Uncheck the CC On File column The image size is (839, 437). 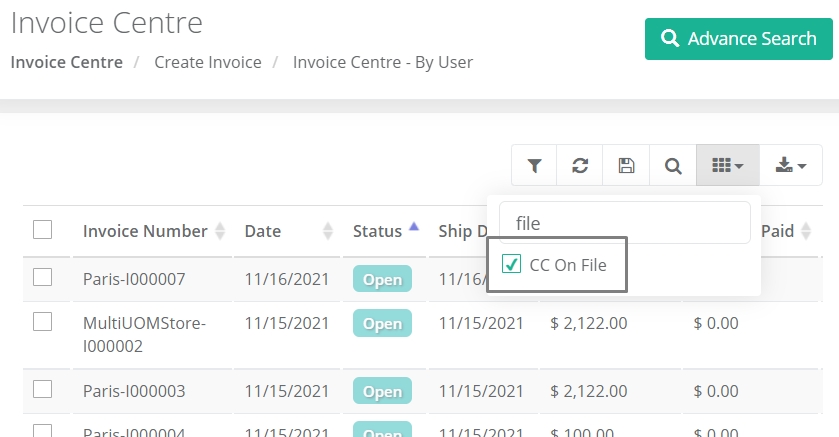512,264
